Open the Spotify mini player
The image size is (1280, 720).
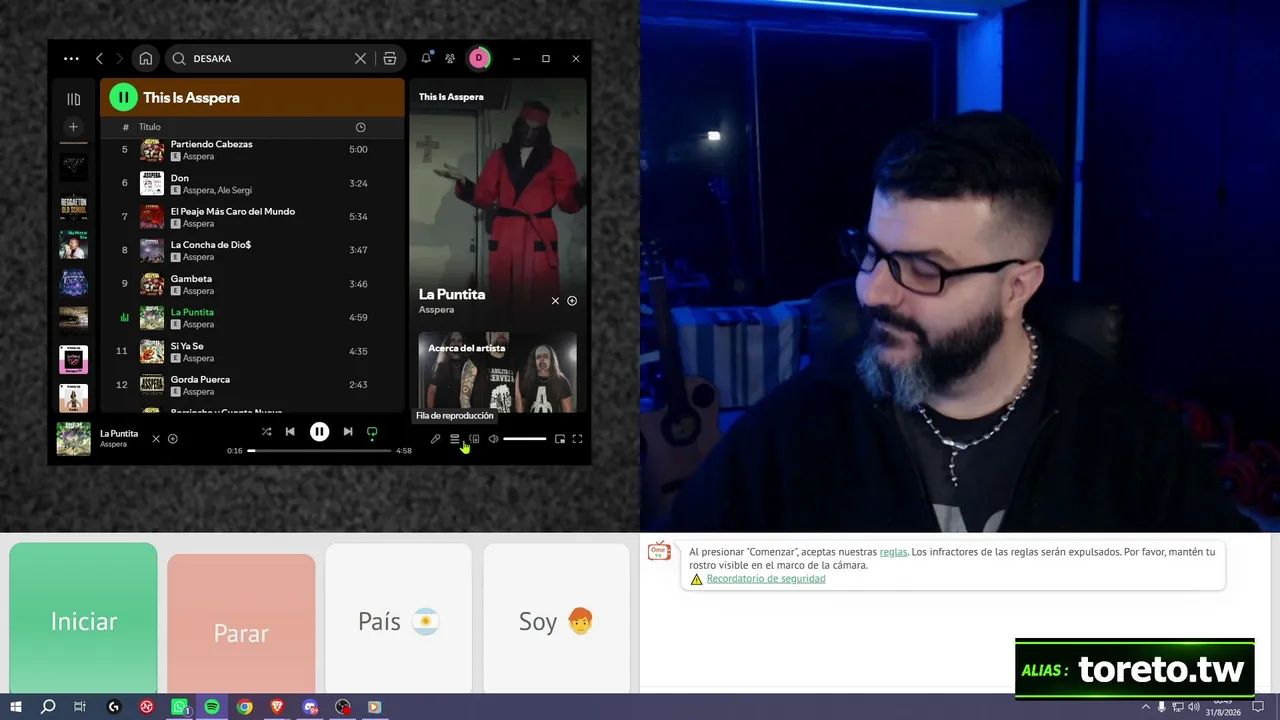pyautogui.click(x=560, y=439)
